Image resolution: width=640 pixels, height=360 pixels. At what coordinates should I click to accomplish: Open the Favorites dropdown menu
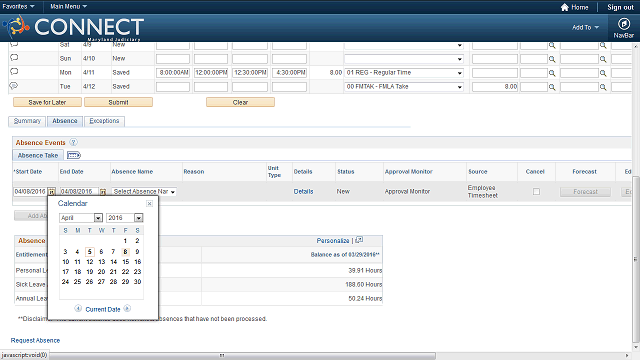pos(18,7)
